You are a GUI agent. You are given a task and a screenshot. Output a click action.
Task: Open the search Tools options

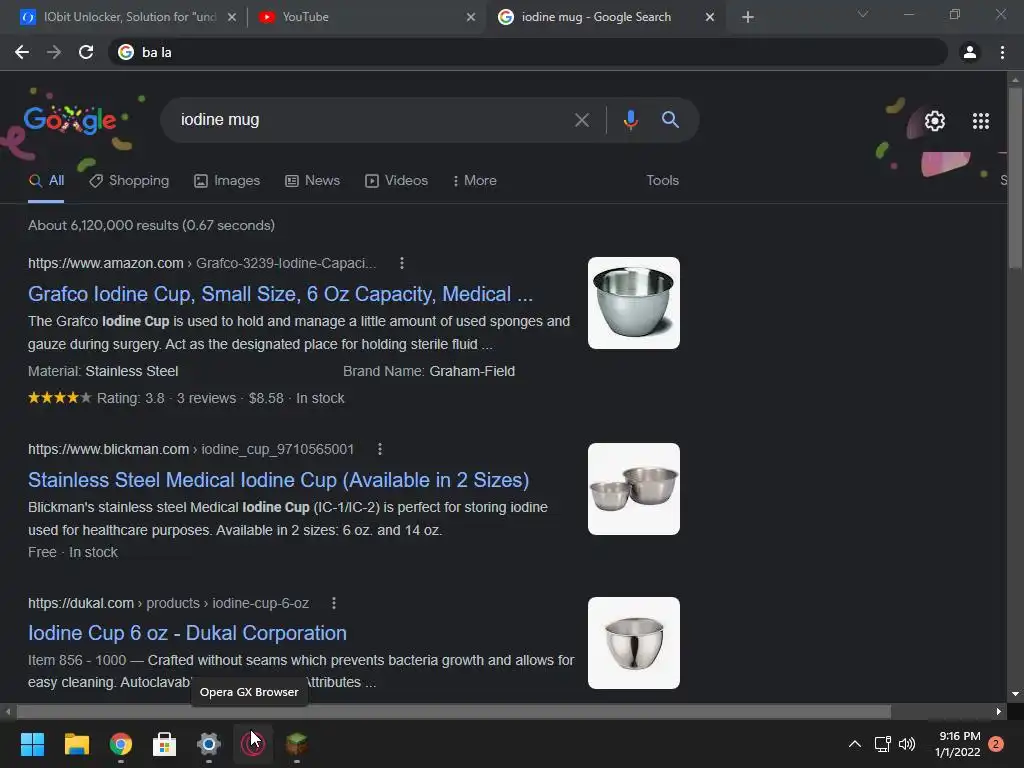pyautogui.click(x=662, y=181)
